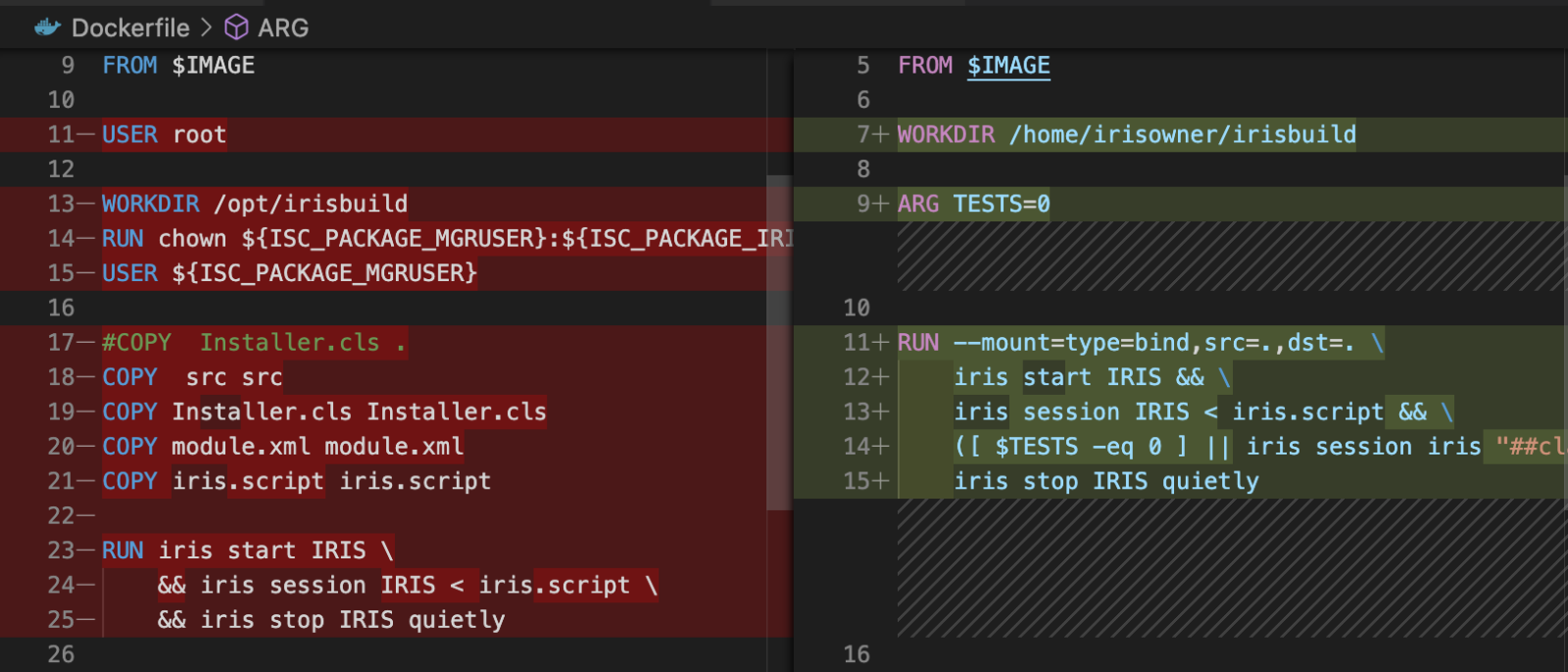Select the #COPY Installer.cls comment line
1568x672 pixels.
[253, 343]
